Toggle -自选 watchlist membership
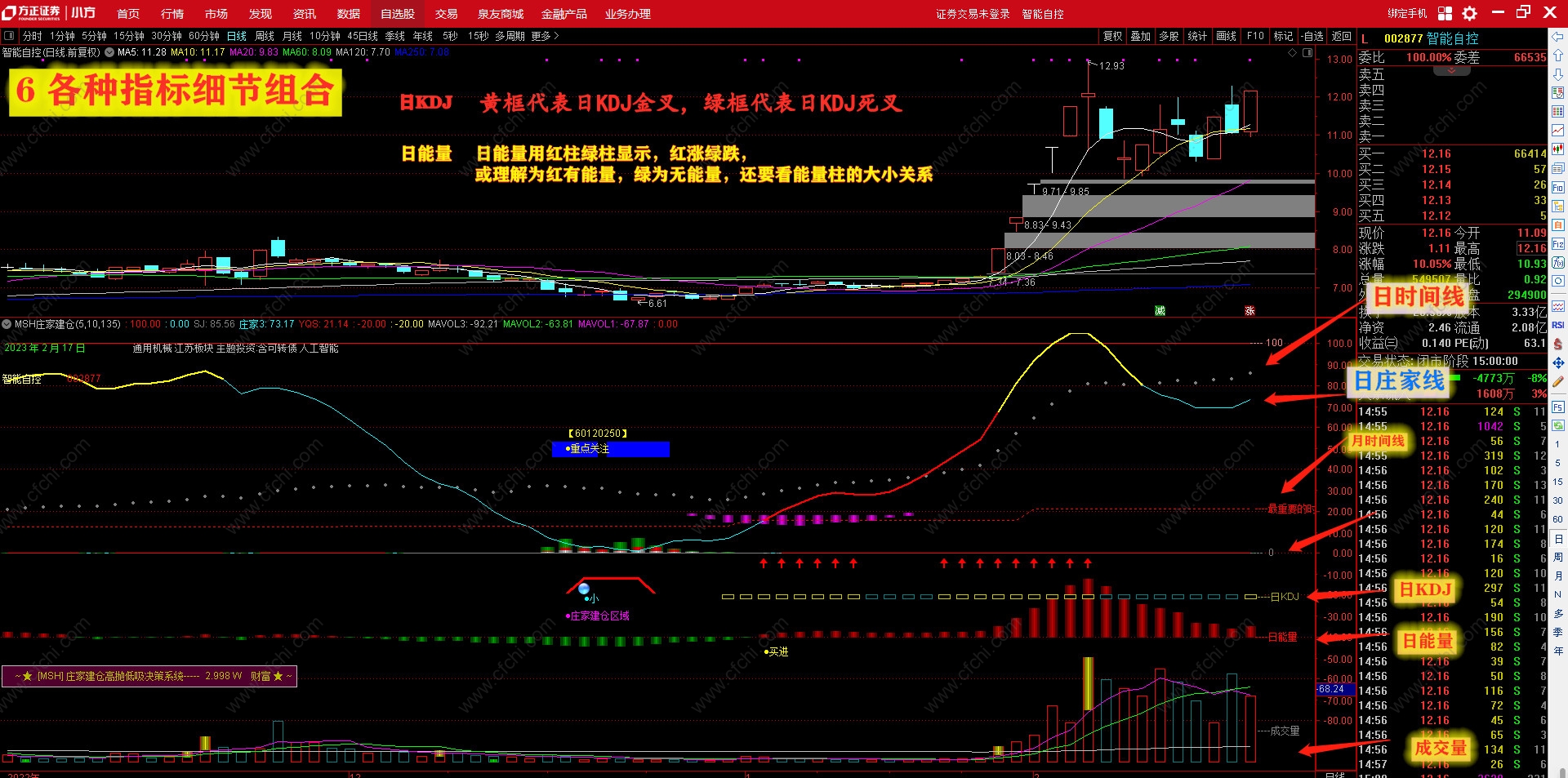This screenshot has width=1568, height=778. tap(1312, 36)
